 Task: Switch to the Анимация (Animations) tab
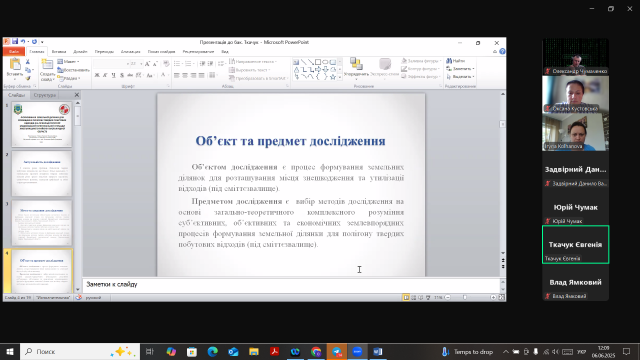(x=131, y=52)
